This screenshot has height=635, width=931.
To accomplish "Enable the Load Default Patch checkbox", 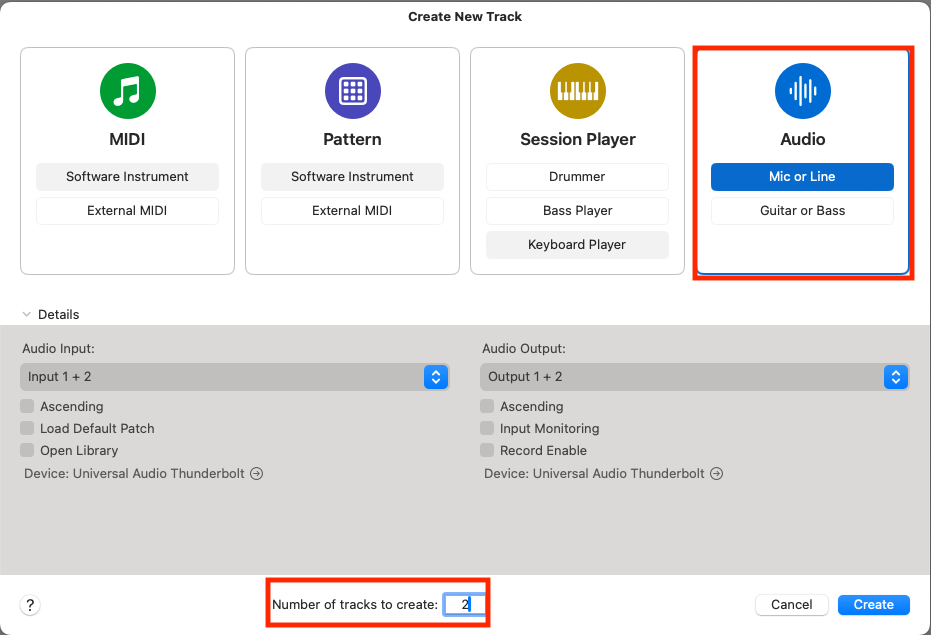I will point(27,429).
